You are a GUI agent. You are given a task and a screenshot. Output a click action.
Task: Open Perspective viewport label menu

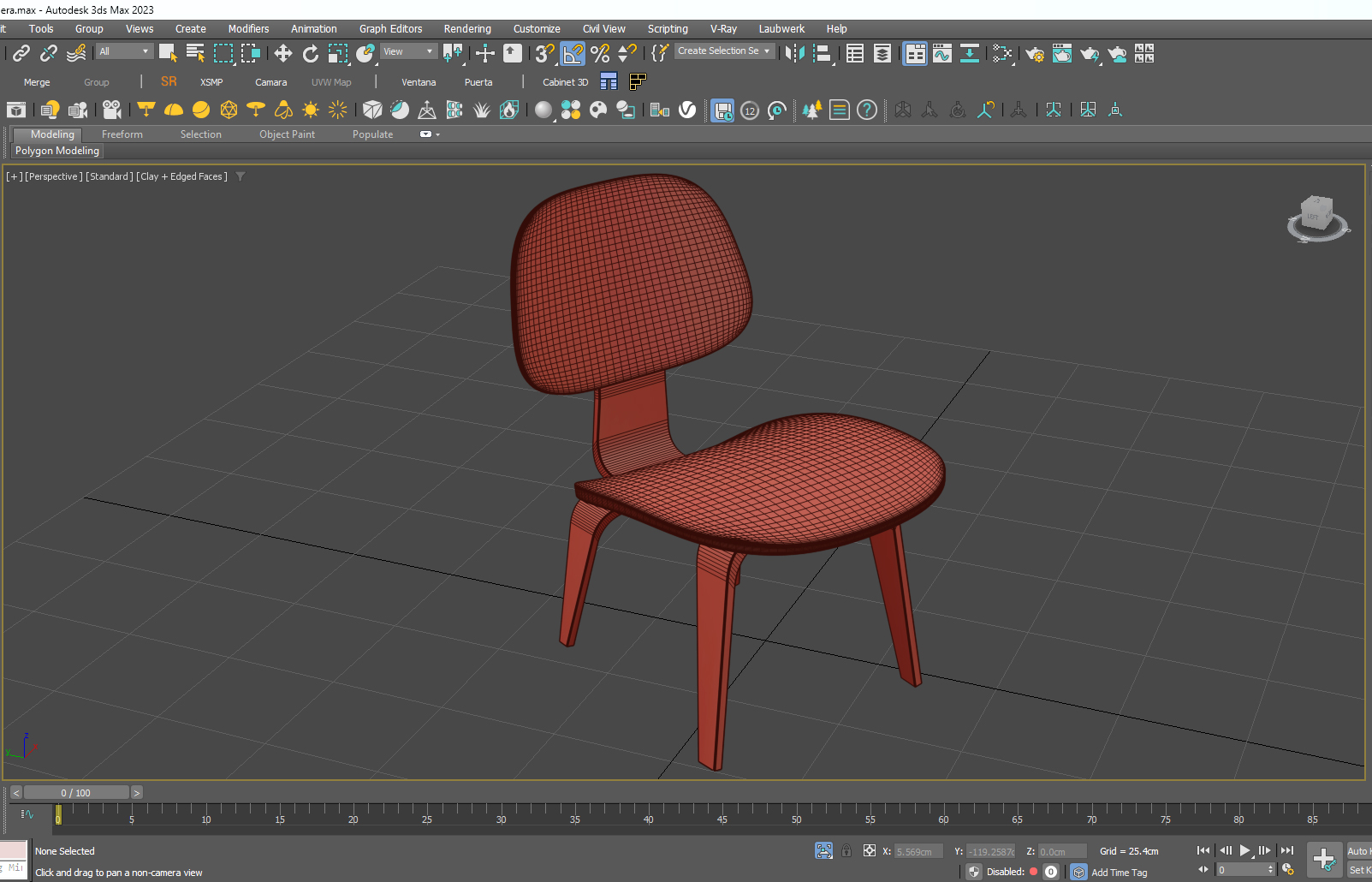(54, 176)
